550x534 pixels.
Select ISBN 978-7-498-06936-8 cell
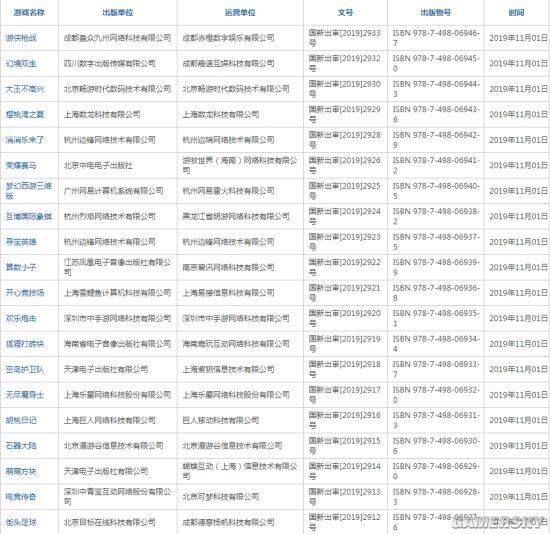[436, 293]
